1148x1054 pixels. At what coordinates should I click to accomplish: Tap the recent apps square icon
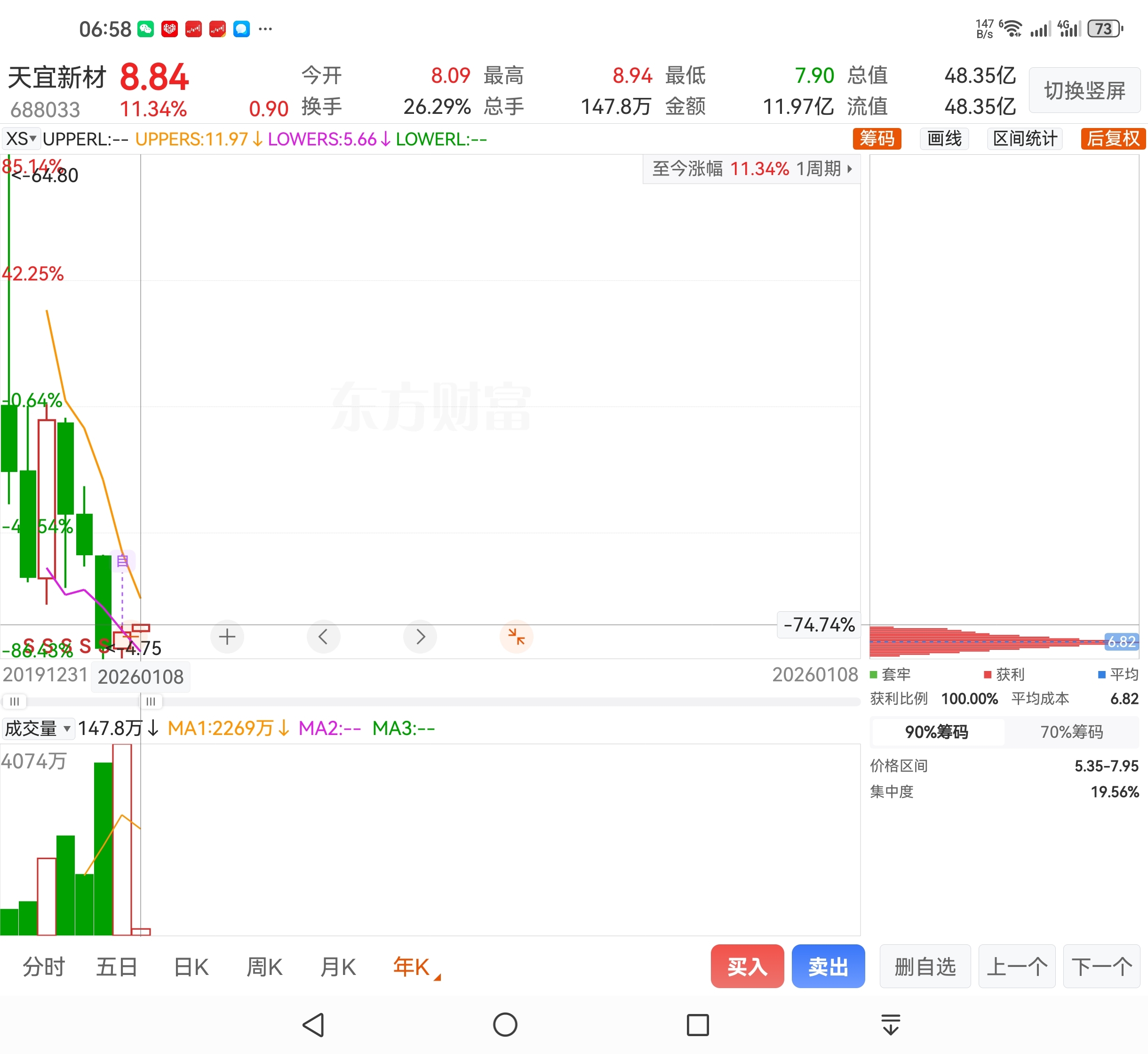pyautogui.click(x=697, y=1025)
